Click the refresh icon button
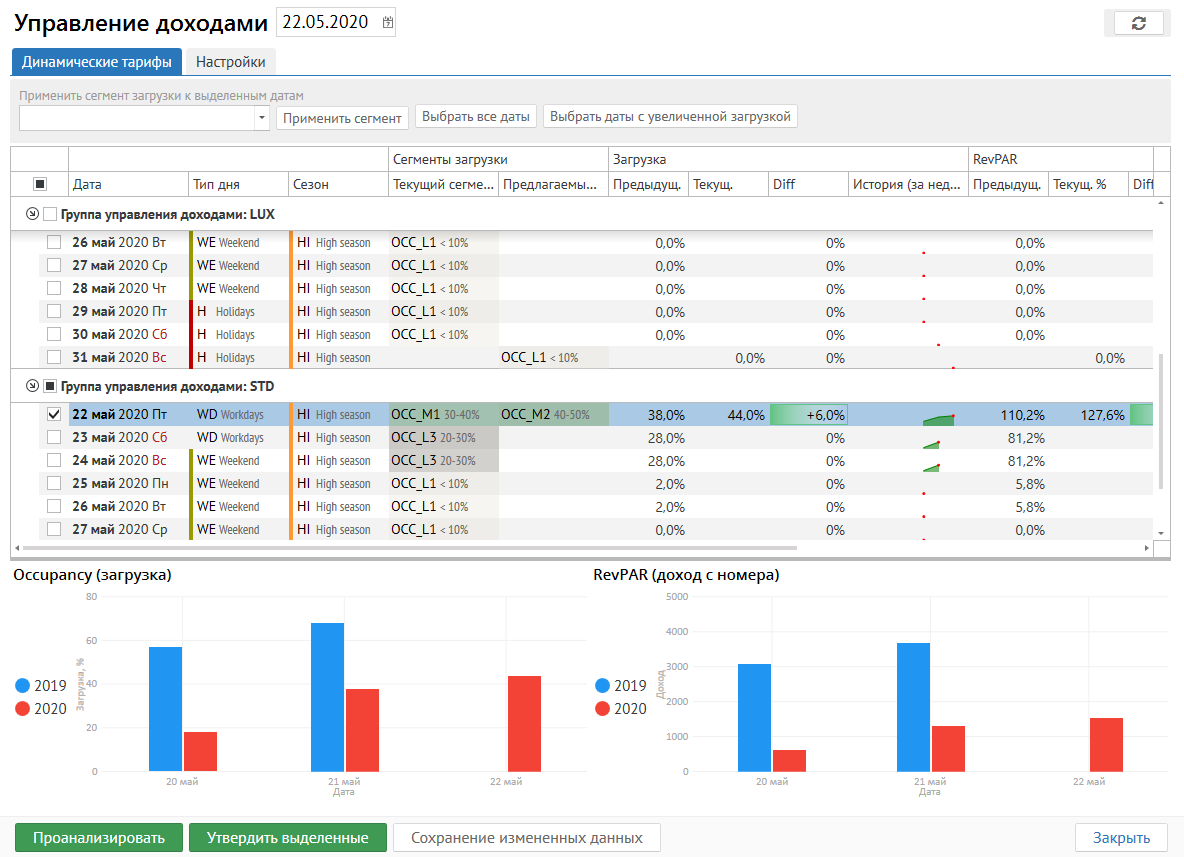 pos(1138,23)
